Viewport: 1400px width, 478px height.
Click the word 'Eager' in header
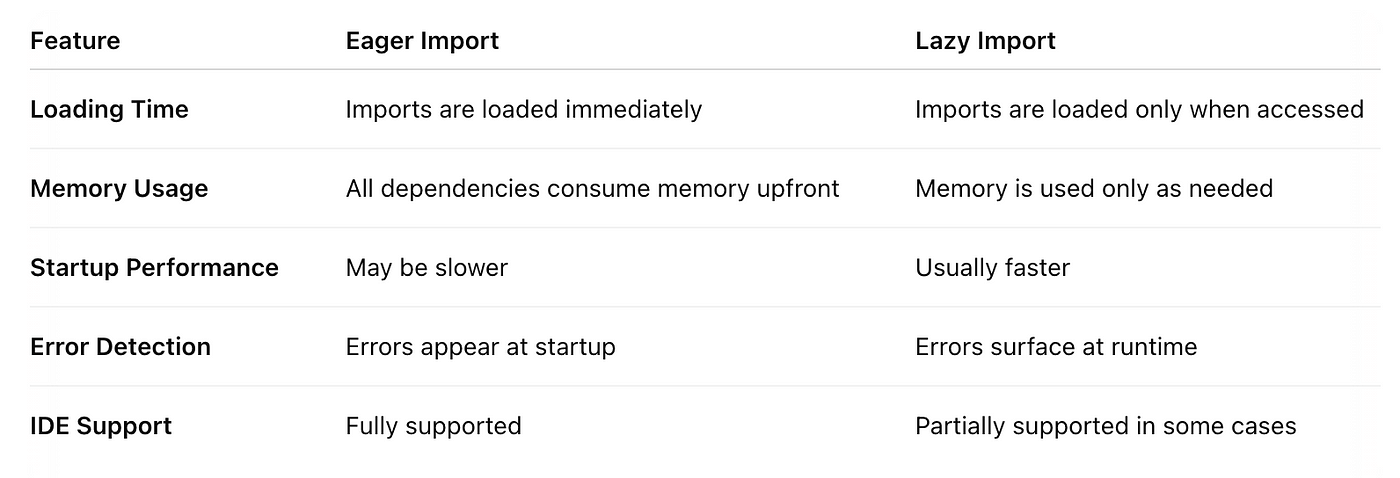pos(381,42)
